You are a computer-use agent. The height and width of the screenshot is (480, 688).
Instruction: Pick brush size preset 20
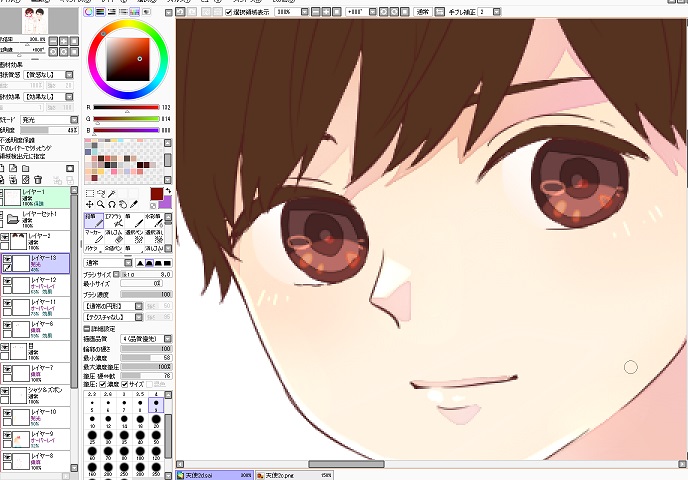tap(156, 419)
